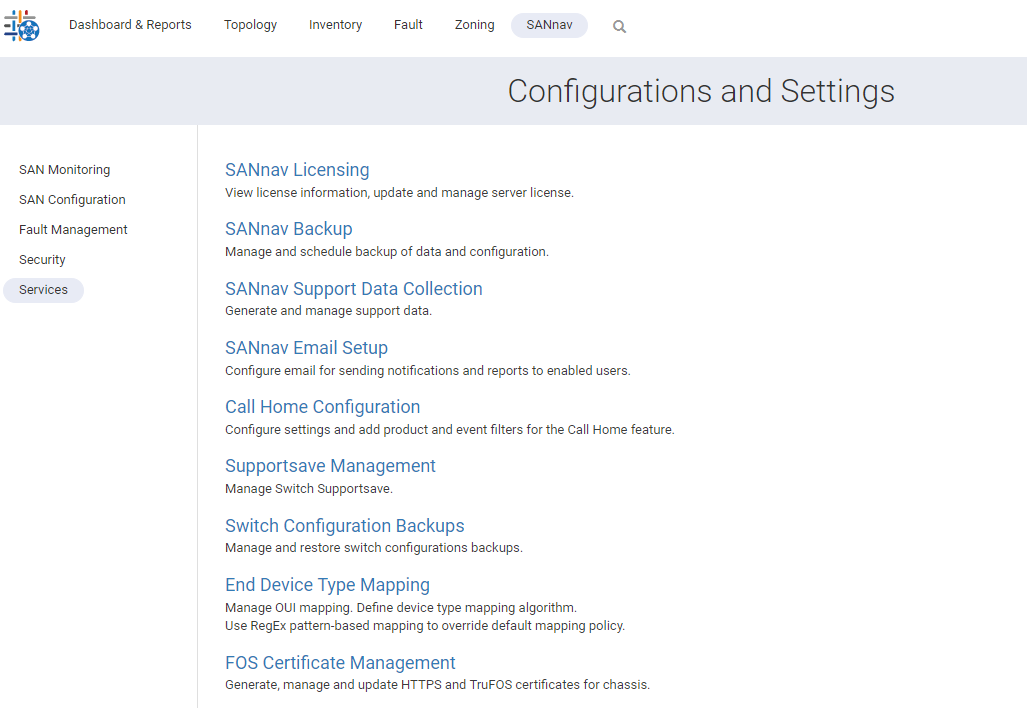The width and height of the screenshot is (1027, 708).
Task: Open SANnav Support Data Collection
Action: (x=354, y=288)
